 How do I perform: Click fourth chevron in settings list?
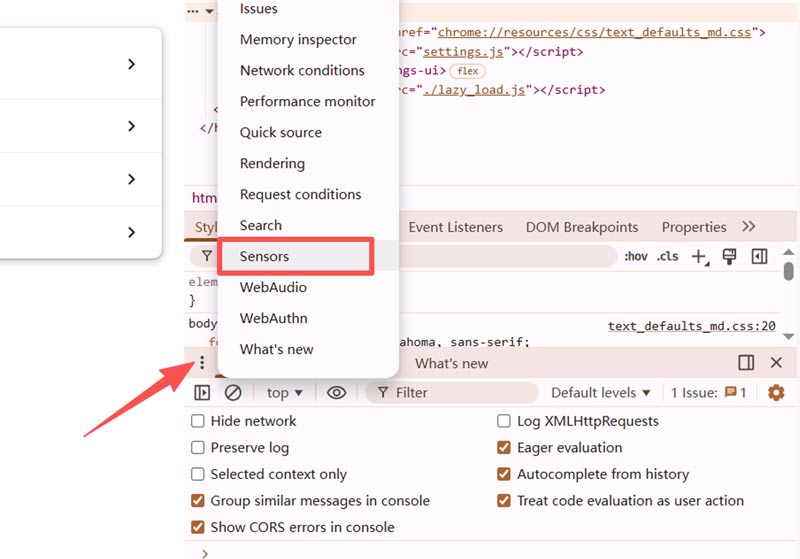click(131, 232)
